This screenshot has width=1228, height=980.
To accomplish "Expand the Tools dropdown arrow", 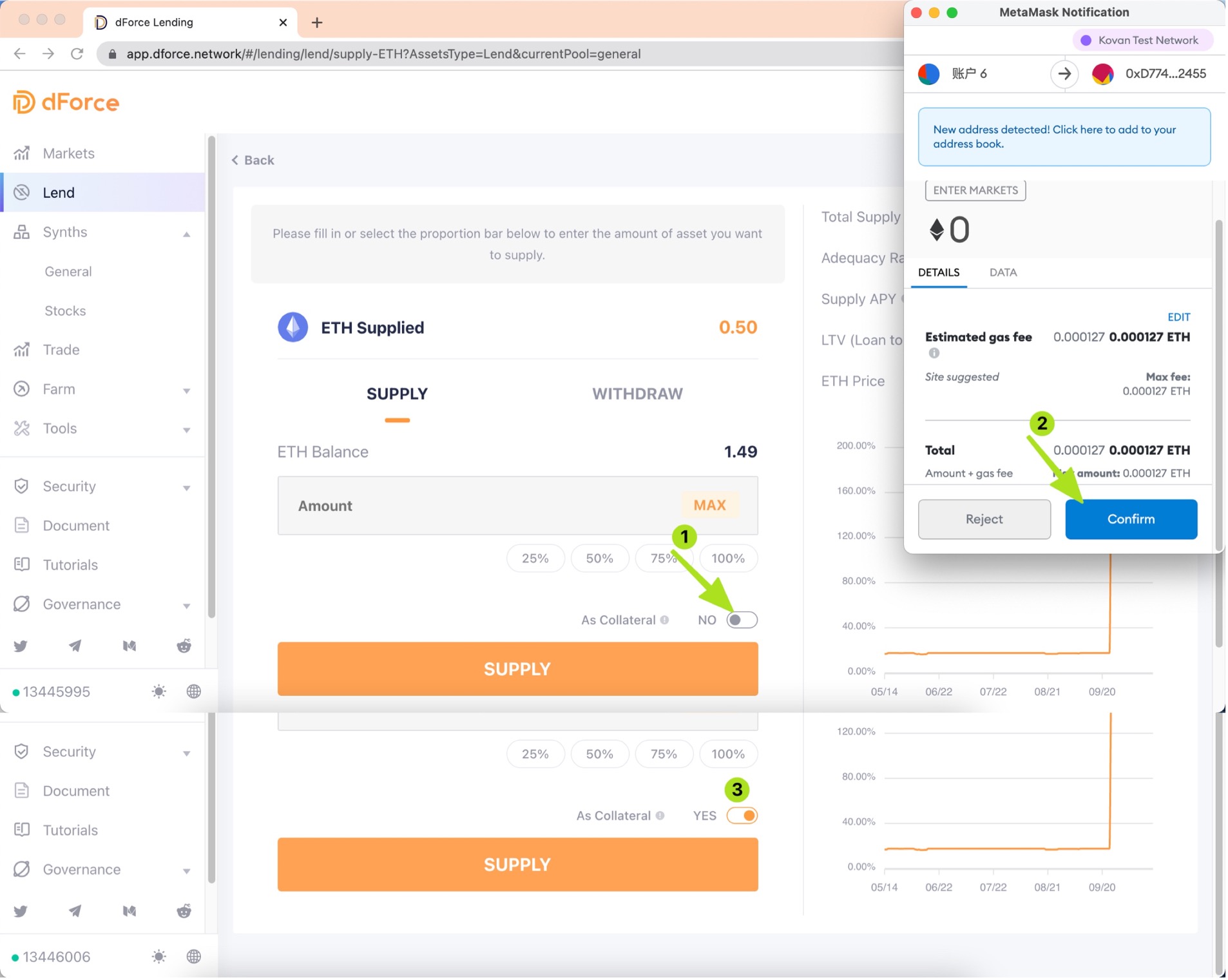I will (186, 430).
